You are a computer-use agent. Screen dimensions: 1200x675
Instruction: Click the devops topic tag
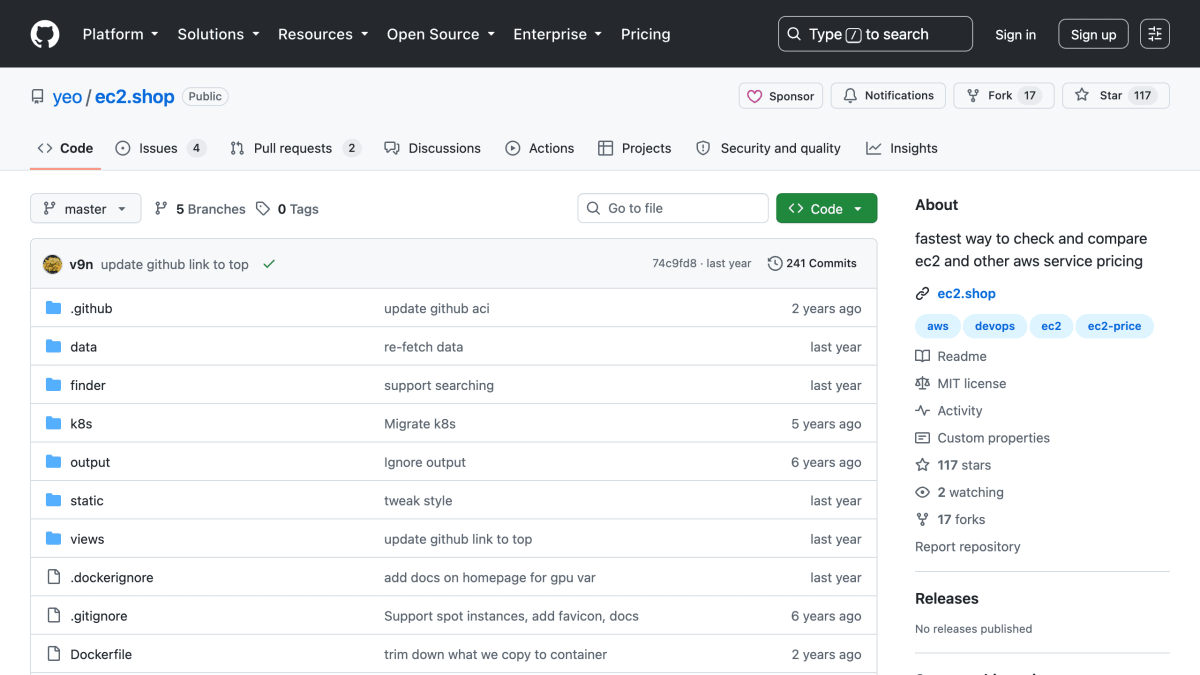(995, 326)
